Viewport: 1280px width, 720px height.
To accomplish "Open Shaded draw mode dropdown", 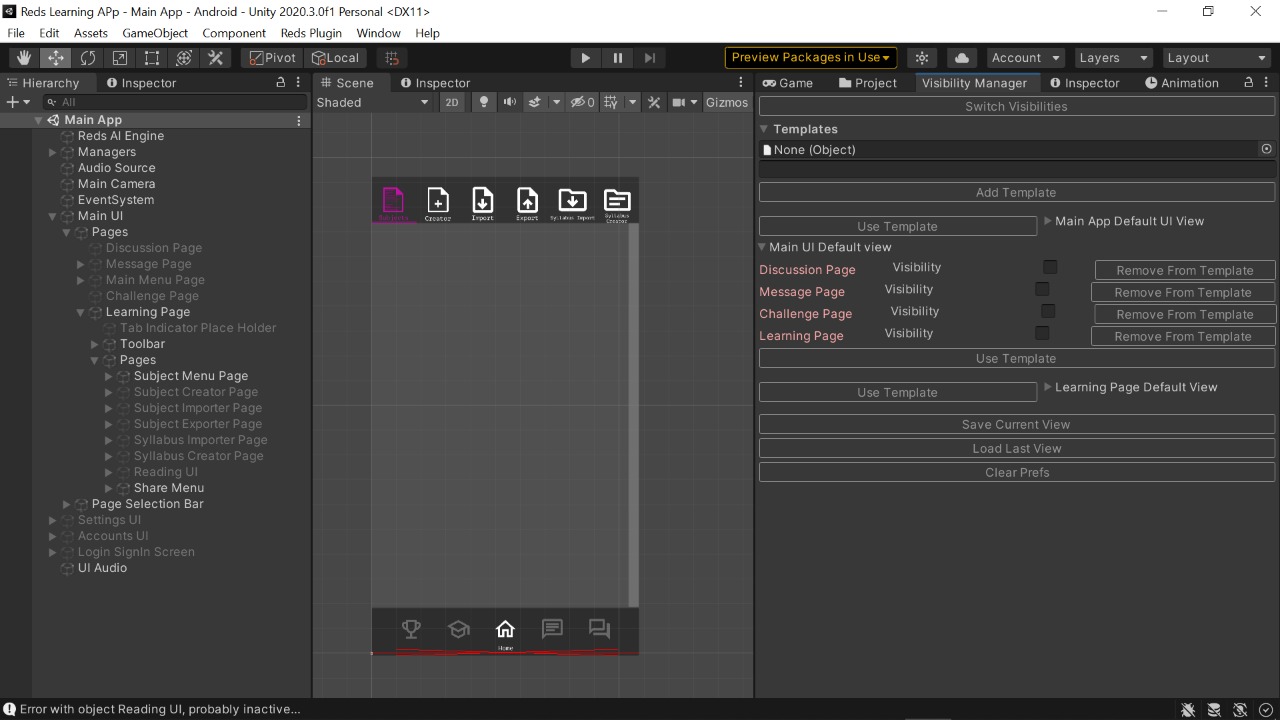I will click(x=372, y=102).
